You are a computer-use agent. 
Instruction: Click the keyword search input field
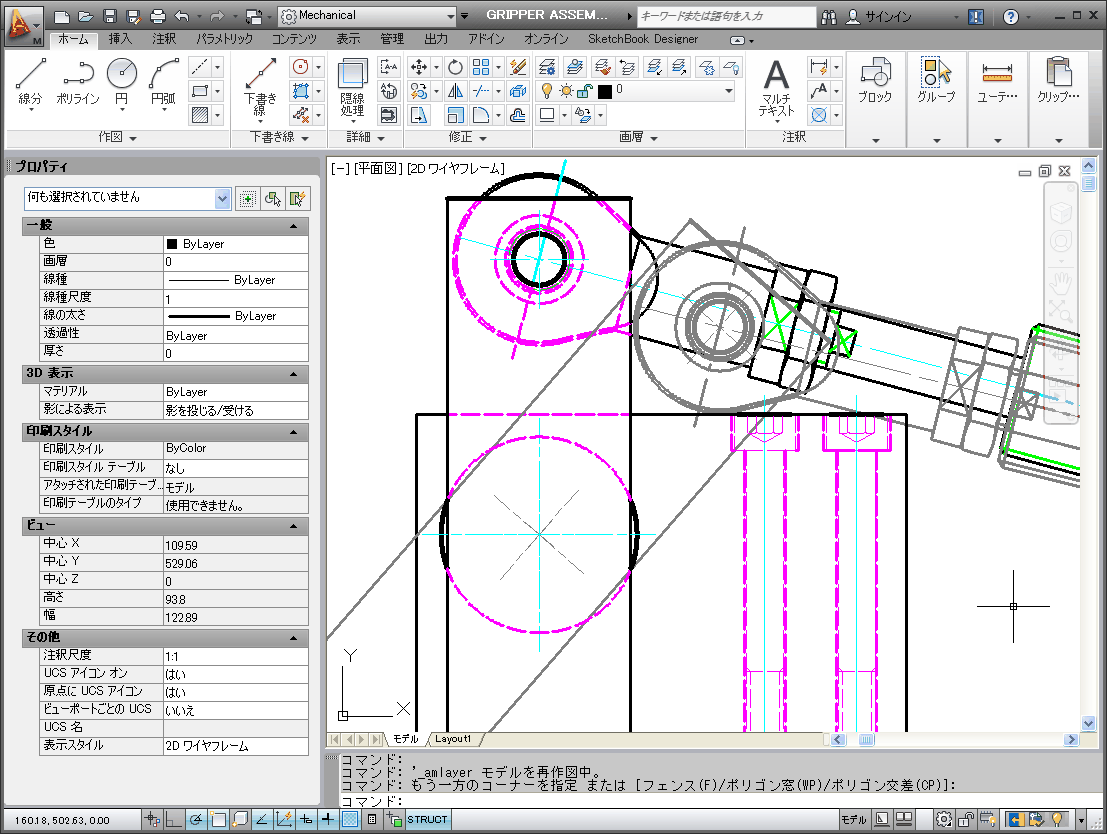pos(726,16)
